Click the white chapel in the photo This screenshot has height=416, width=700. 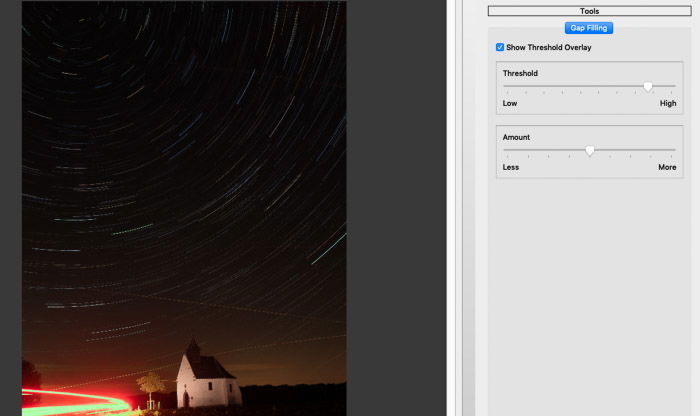pyautogui.click(x=205, y=378)
